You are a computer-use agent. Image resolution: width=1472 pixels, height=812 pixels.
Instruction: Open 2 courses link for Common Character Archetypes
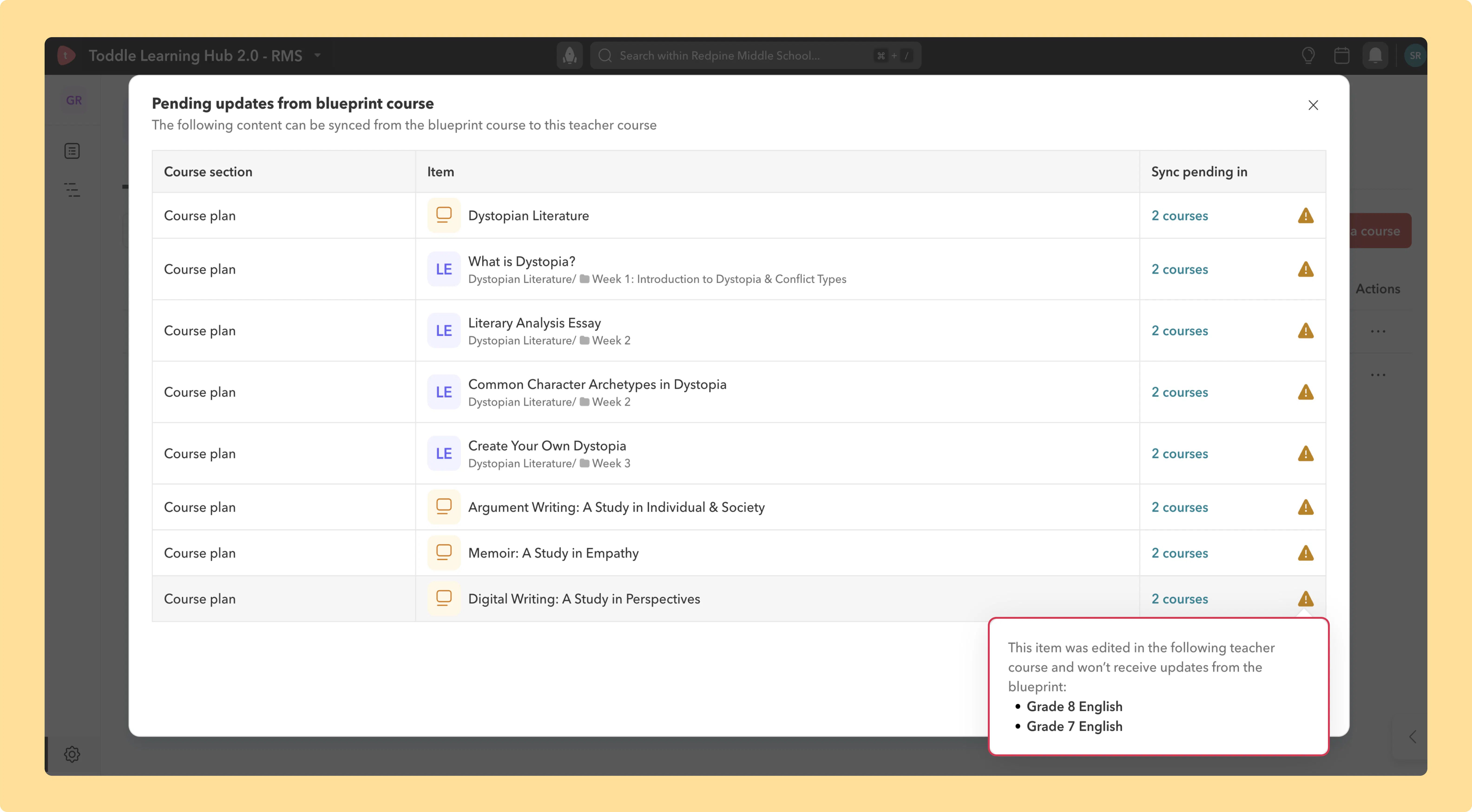(1180, 393)
